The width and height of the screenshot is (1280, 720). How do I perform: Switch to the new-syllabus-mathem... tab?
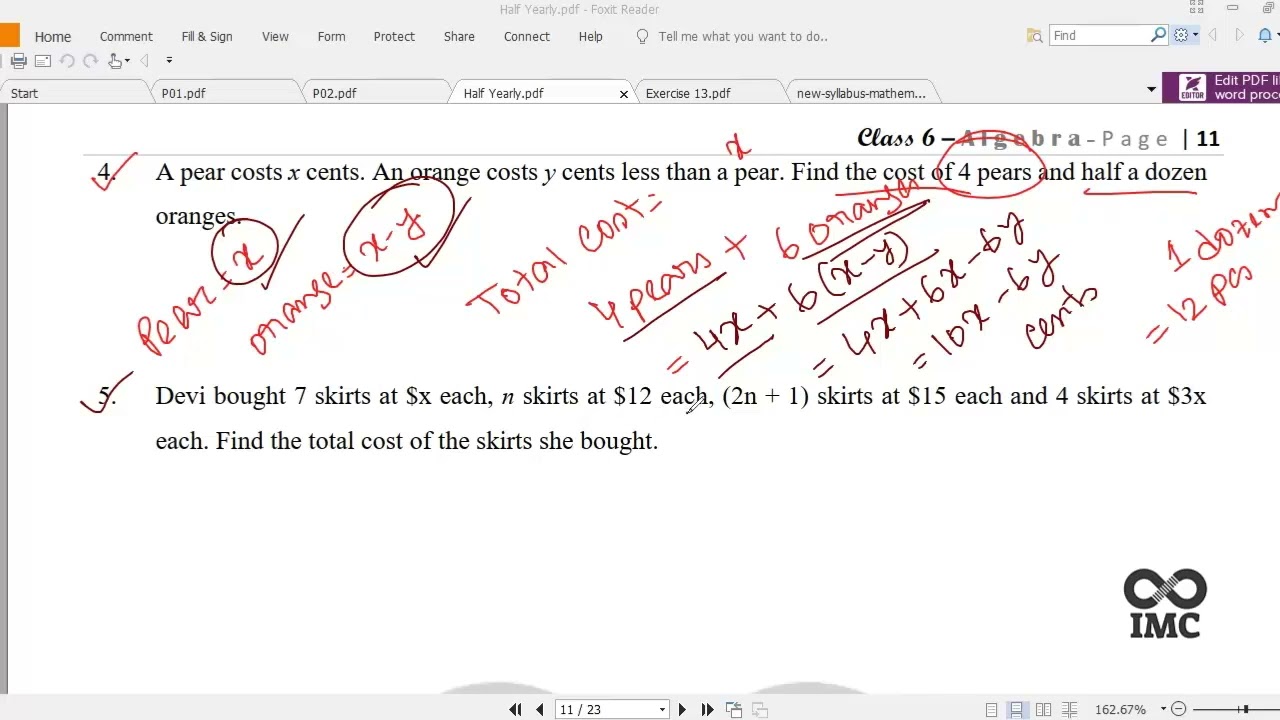(861, 93)
